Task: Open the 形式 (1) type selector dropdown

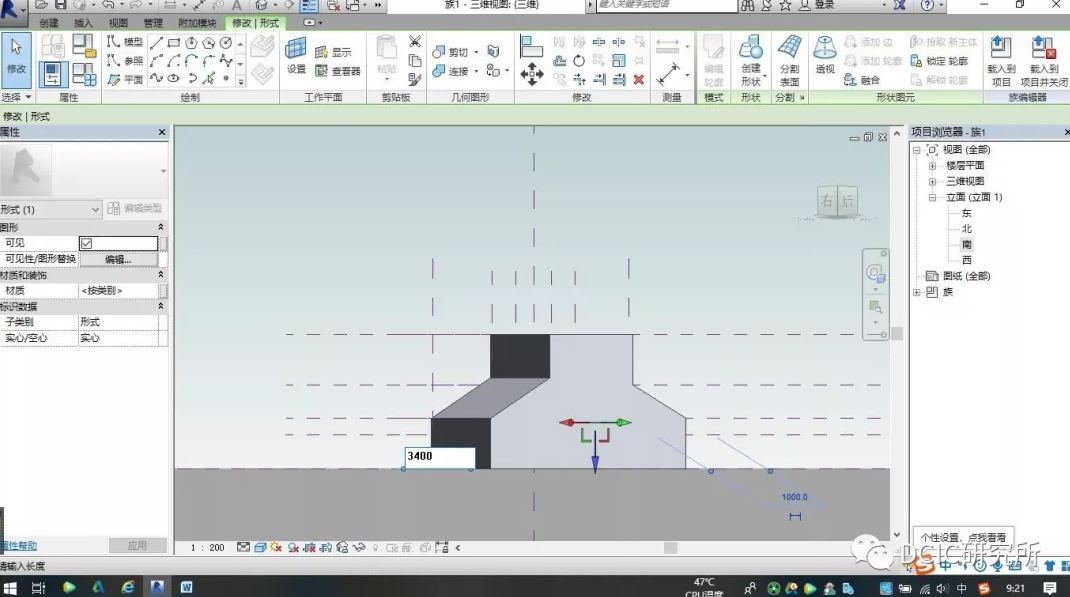Action: coord(96,209)
